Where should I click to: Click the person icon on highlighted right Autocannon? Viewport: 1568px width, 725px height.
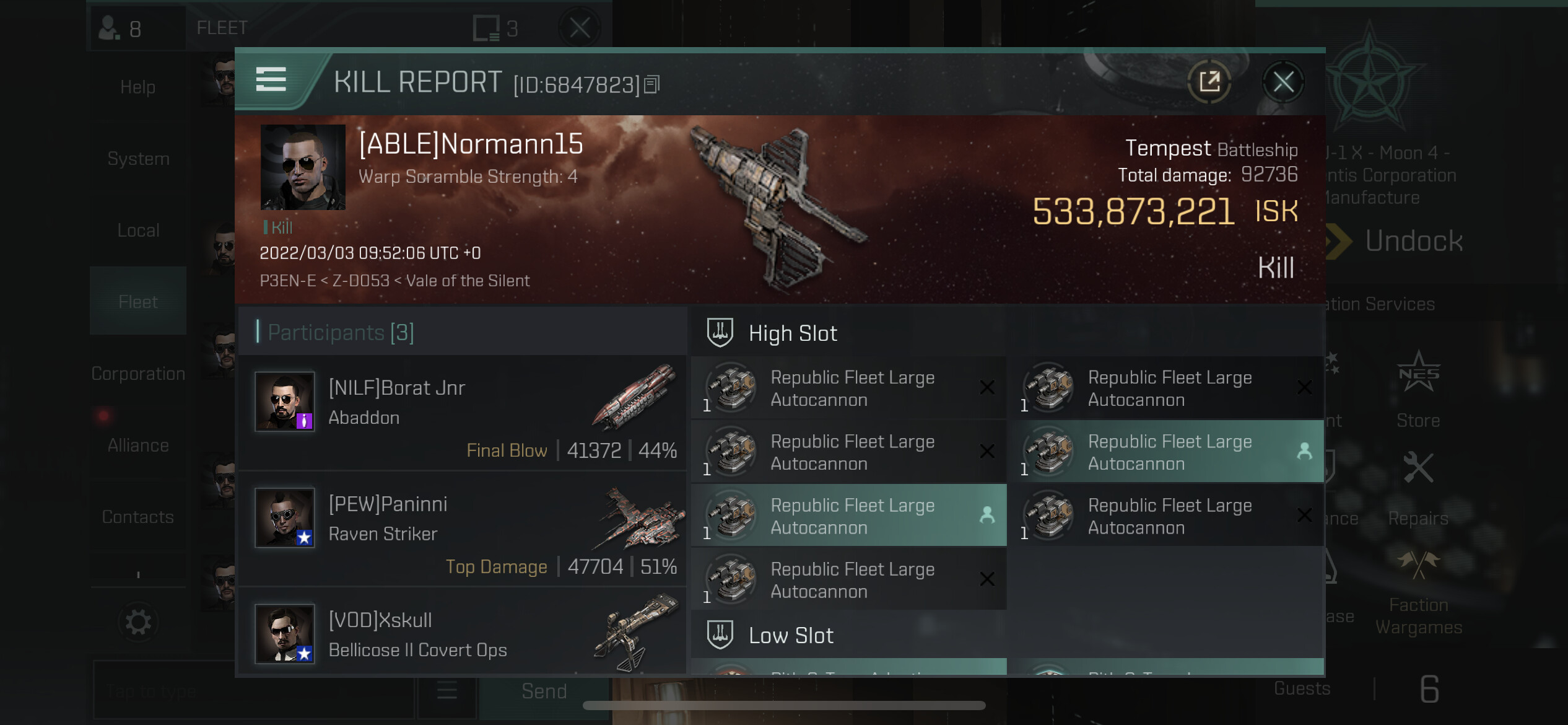click(x=1304, y=451)
